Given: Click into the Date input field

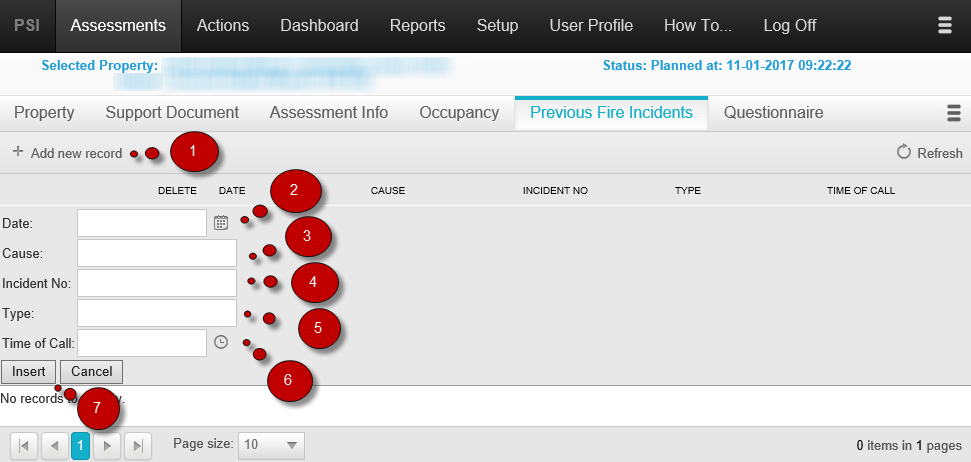Looking at the screenshot, I should 142,223.
